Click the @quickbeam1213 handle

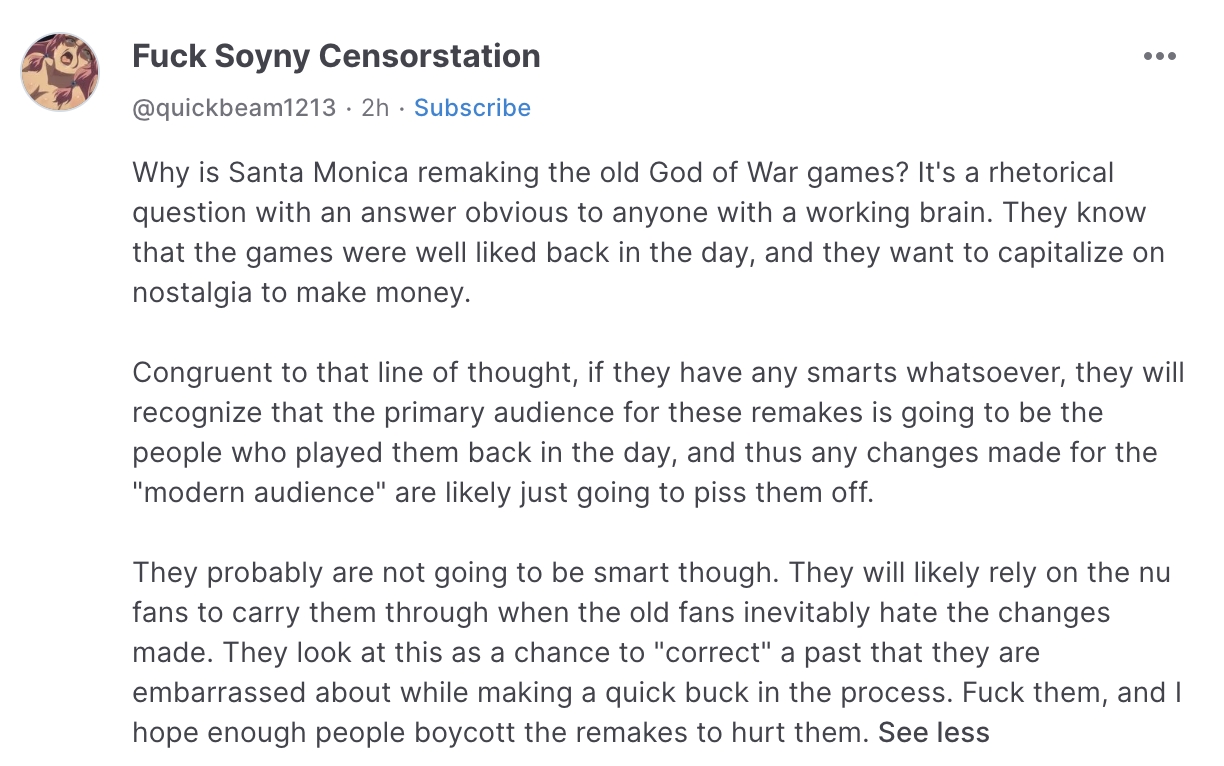coord(234,108)
